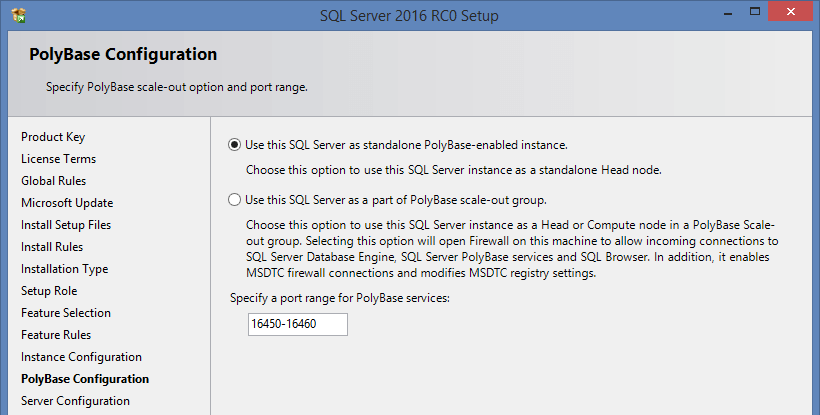Click 'Specify a port range for PolyBase services' label
Image resolution: width=820 pixels, height=415 pixels.
pyautogui.click(x=340, y=298)
